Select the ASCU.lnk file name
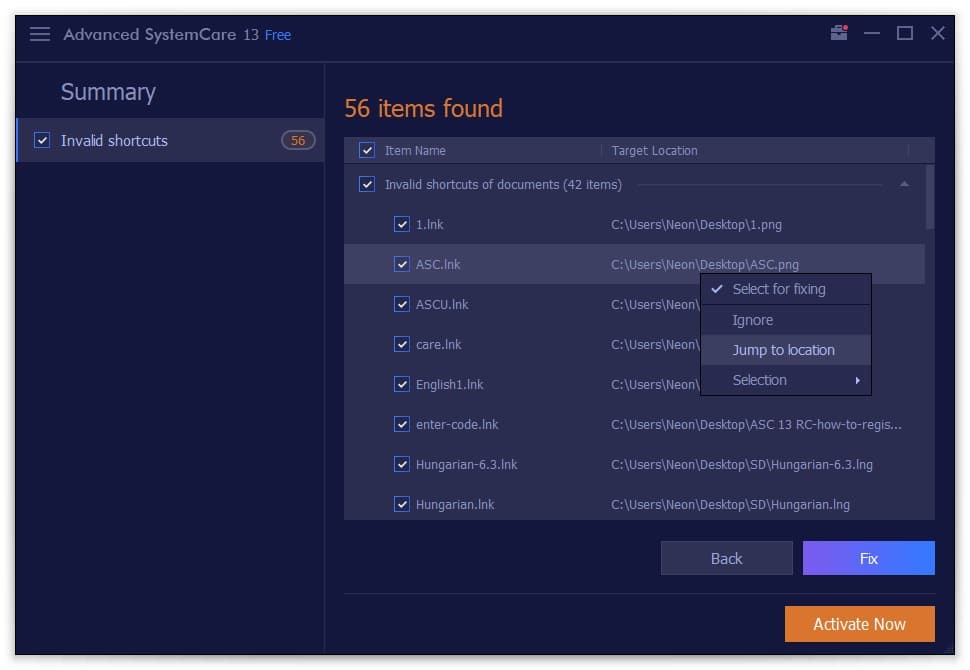 pyautogui.click(x=442, y=304)
